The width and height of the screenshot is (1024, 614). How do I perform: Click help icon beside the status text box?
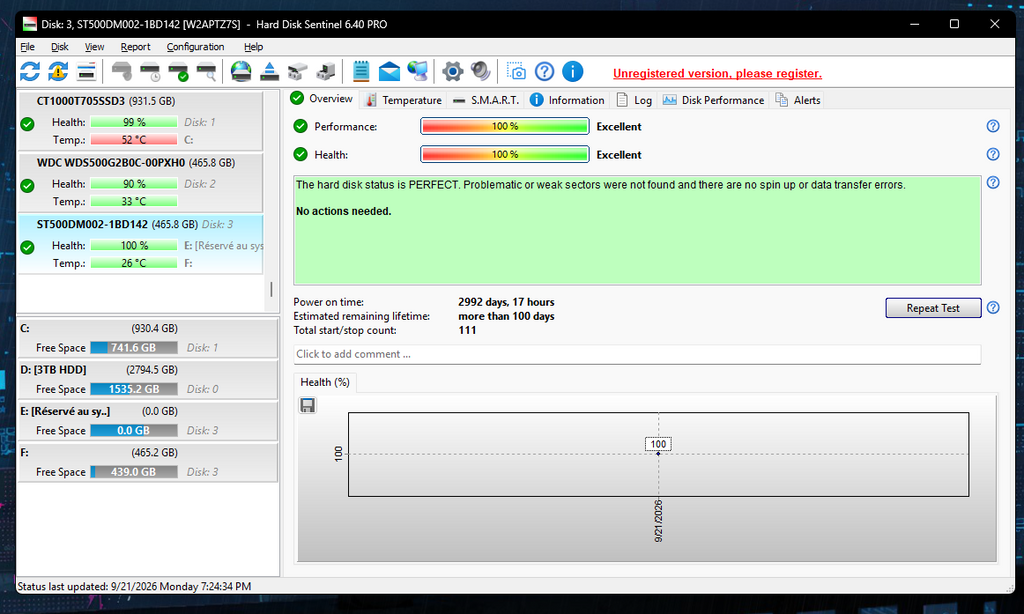pos(993,182)
